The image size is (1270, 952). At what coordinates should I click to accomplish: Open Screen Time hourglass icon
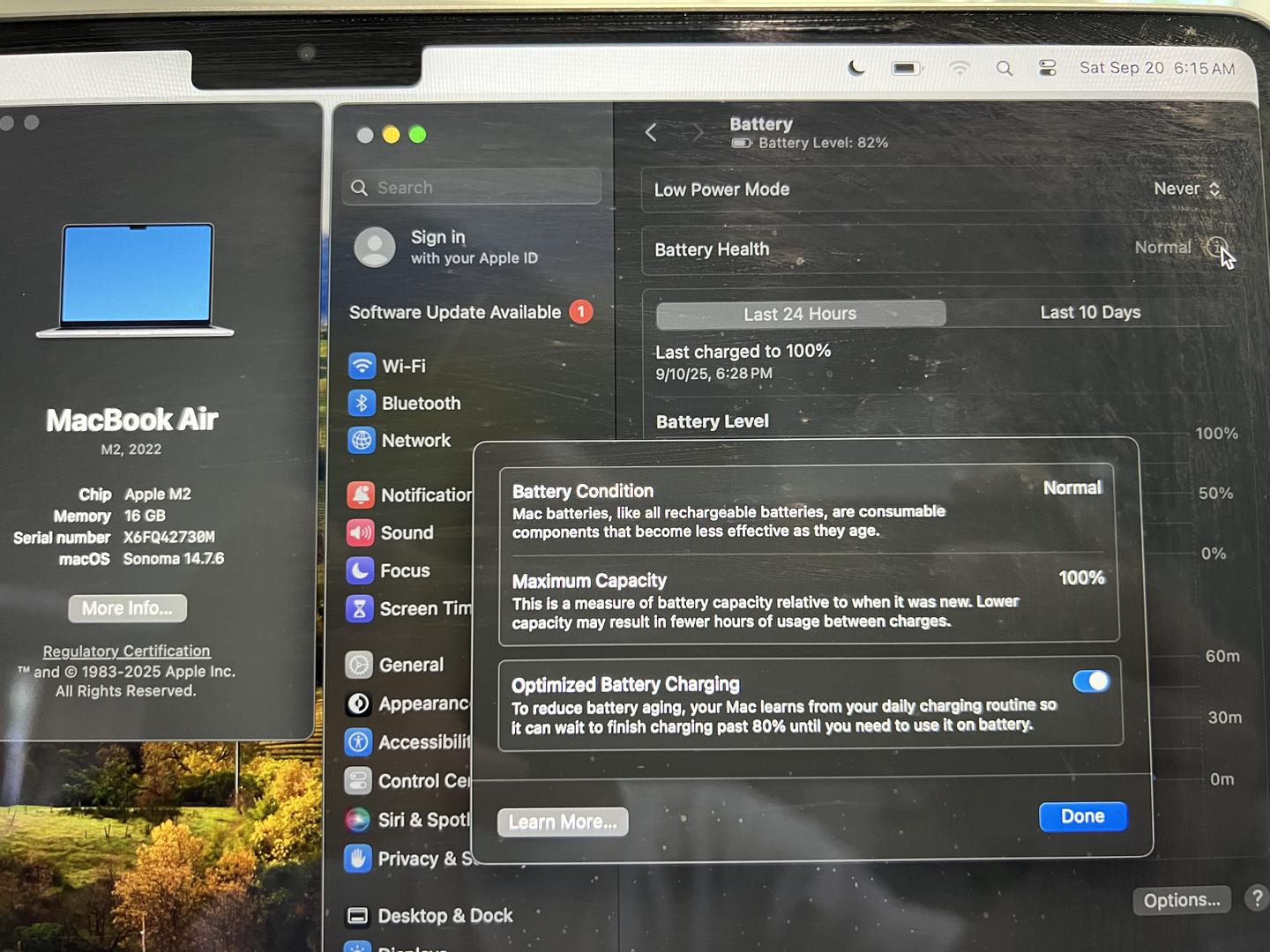pos(360,609)
